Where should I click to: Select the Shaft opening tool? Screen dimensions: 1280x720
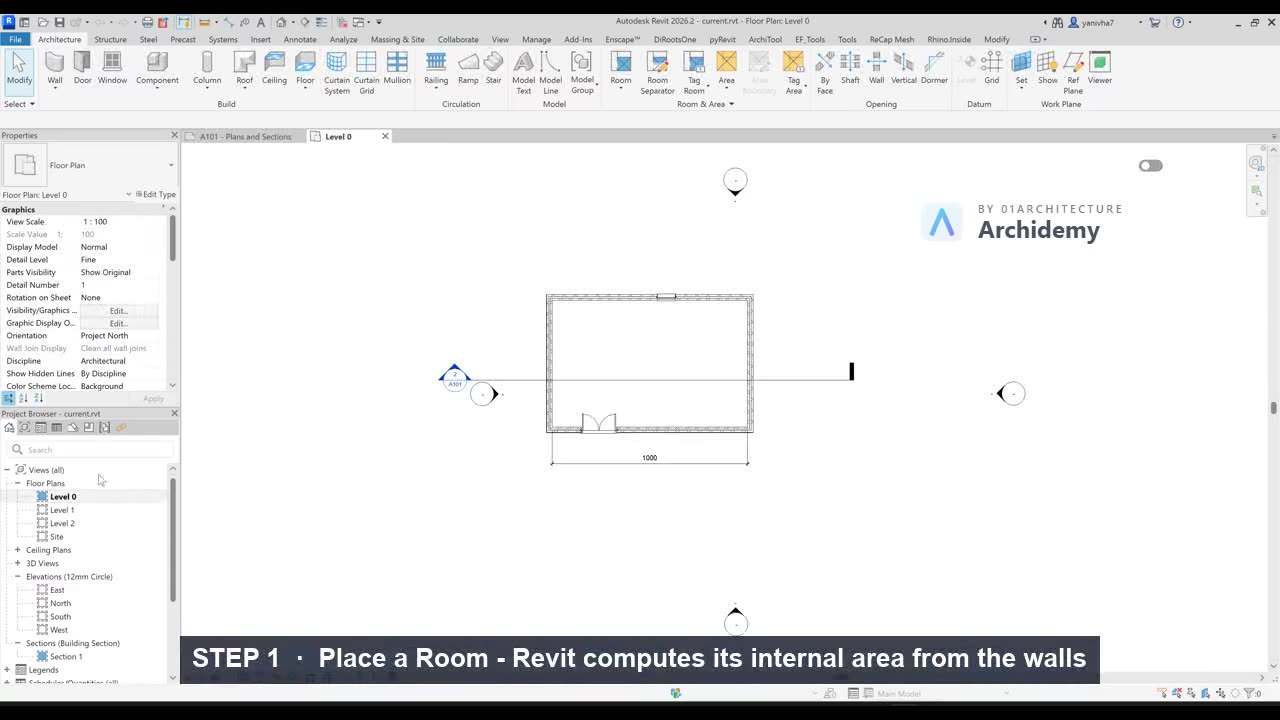click(x=850, y=68)
